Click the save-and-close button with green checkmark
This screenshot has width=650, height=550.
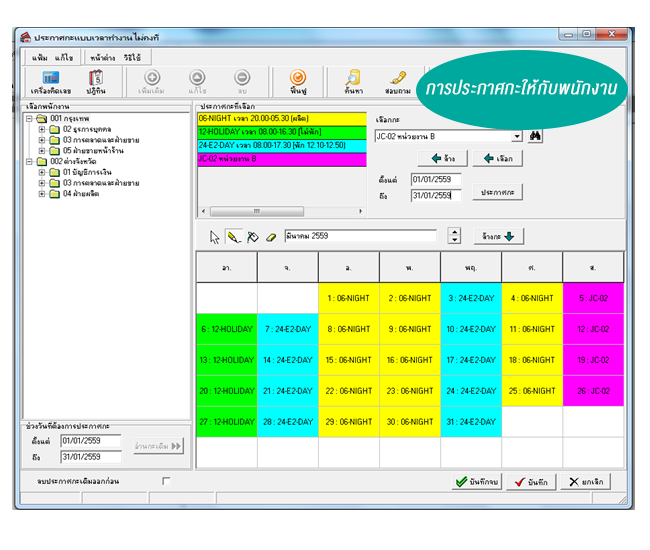(x=475, y=481)
